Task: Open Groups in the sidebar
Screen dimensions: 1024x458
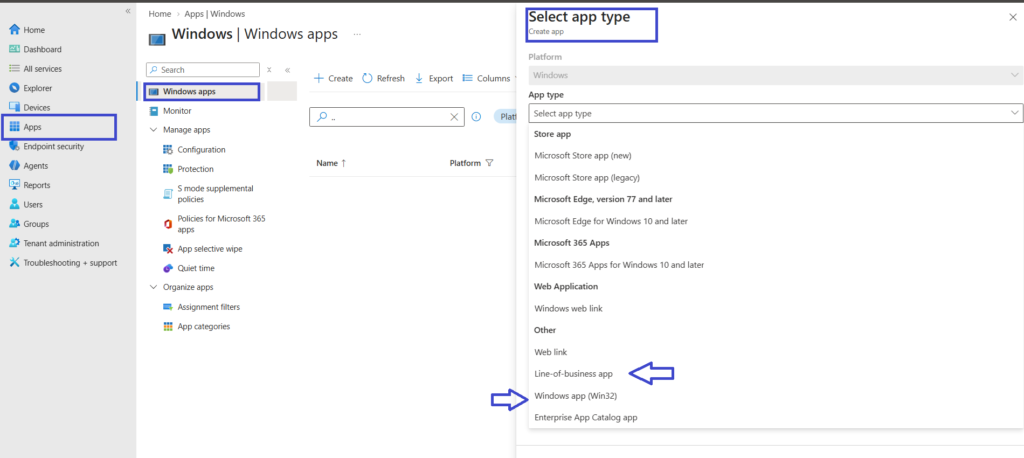Action: [x=36, y=223]
